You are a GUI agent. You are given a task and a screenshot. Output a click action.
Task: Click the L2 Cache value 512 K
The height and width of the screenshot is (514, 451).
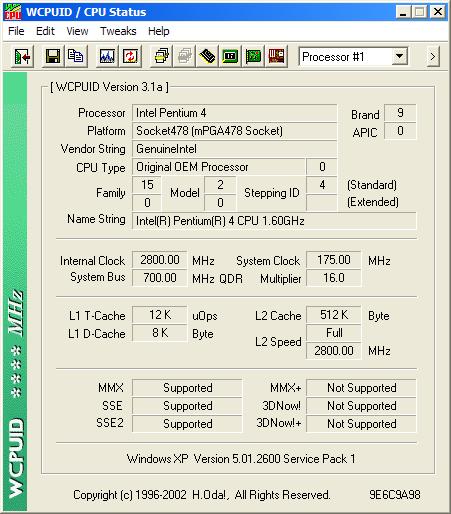pyautogui.click(x=333, y=315)
